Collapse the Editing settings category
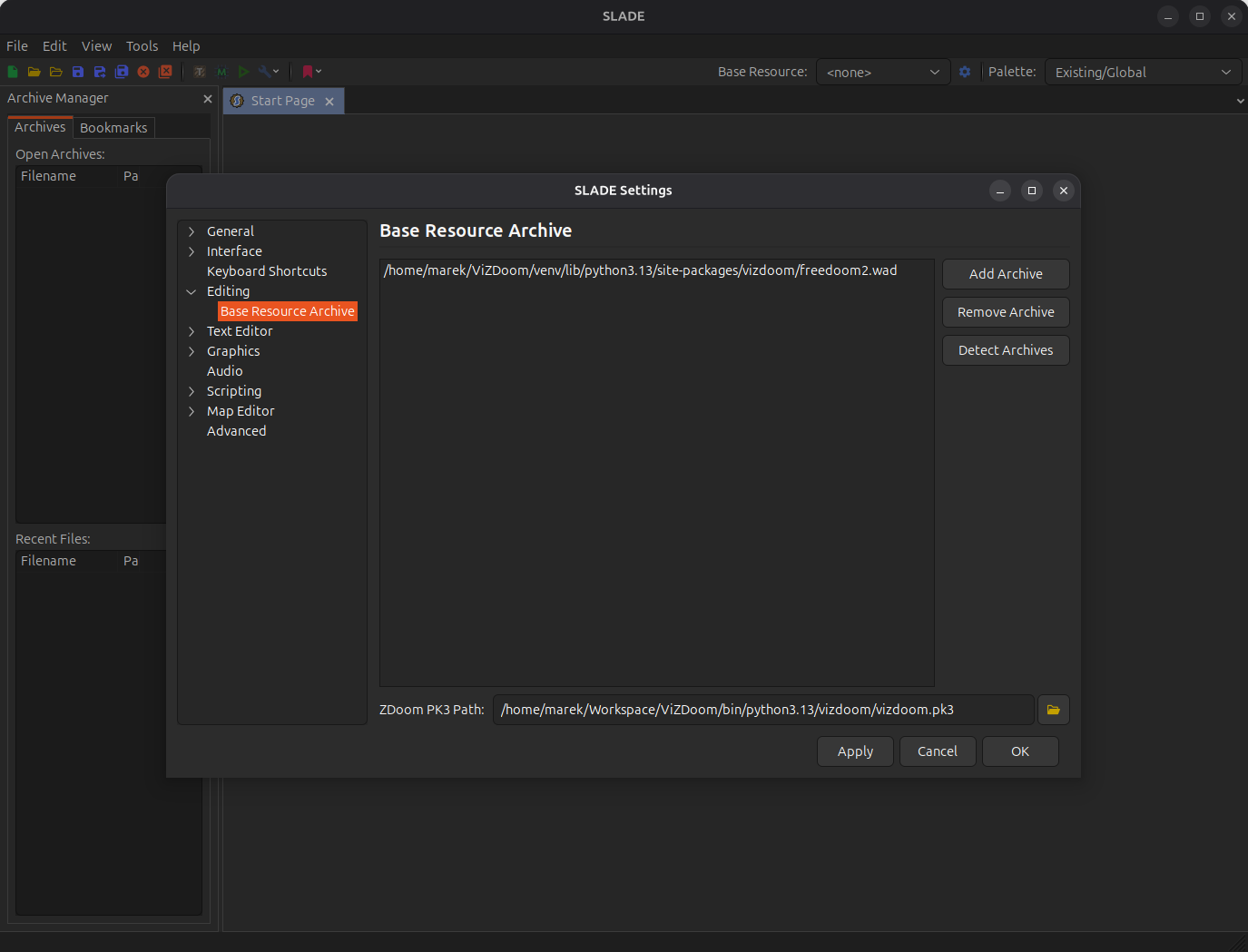1248x952 pixels. [x=192, y=291]
